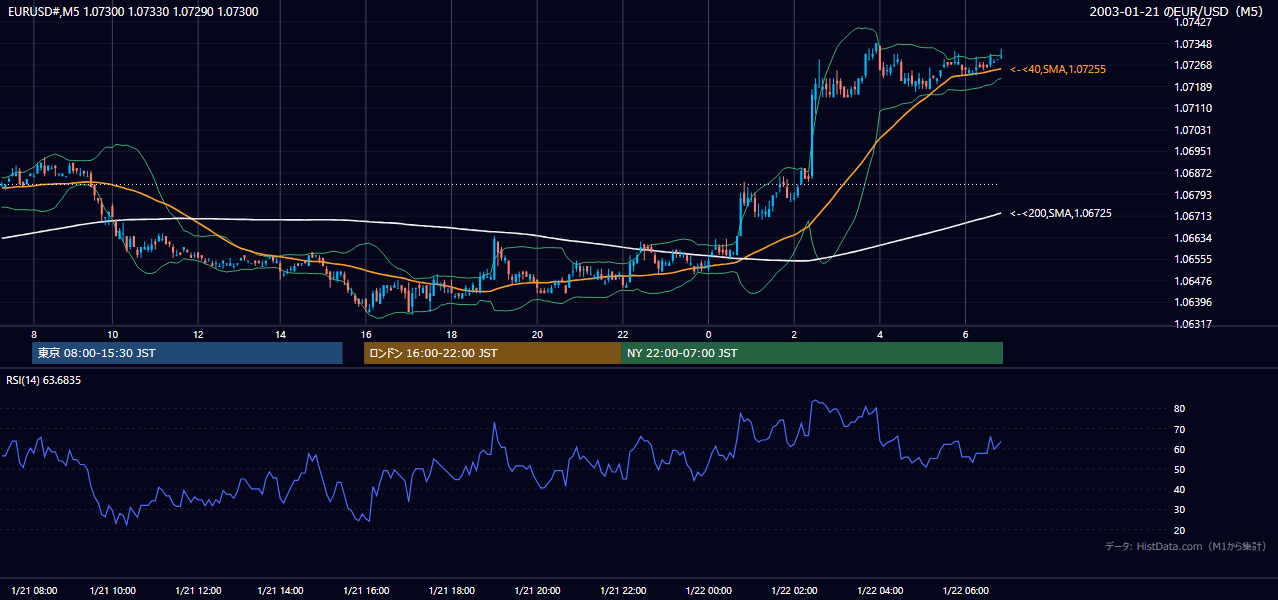Click the HistData.com data source credit

pyautogui.click(x=1186, y=546)
